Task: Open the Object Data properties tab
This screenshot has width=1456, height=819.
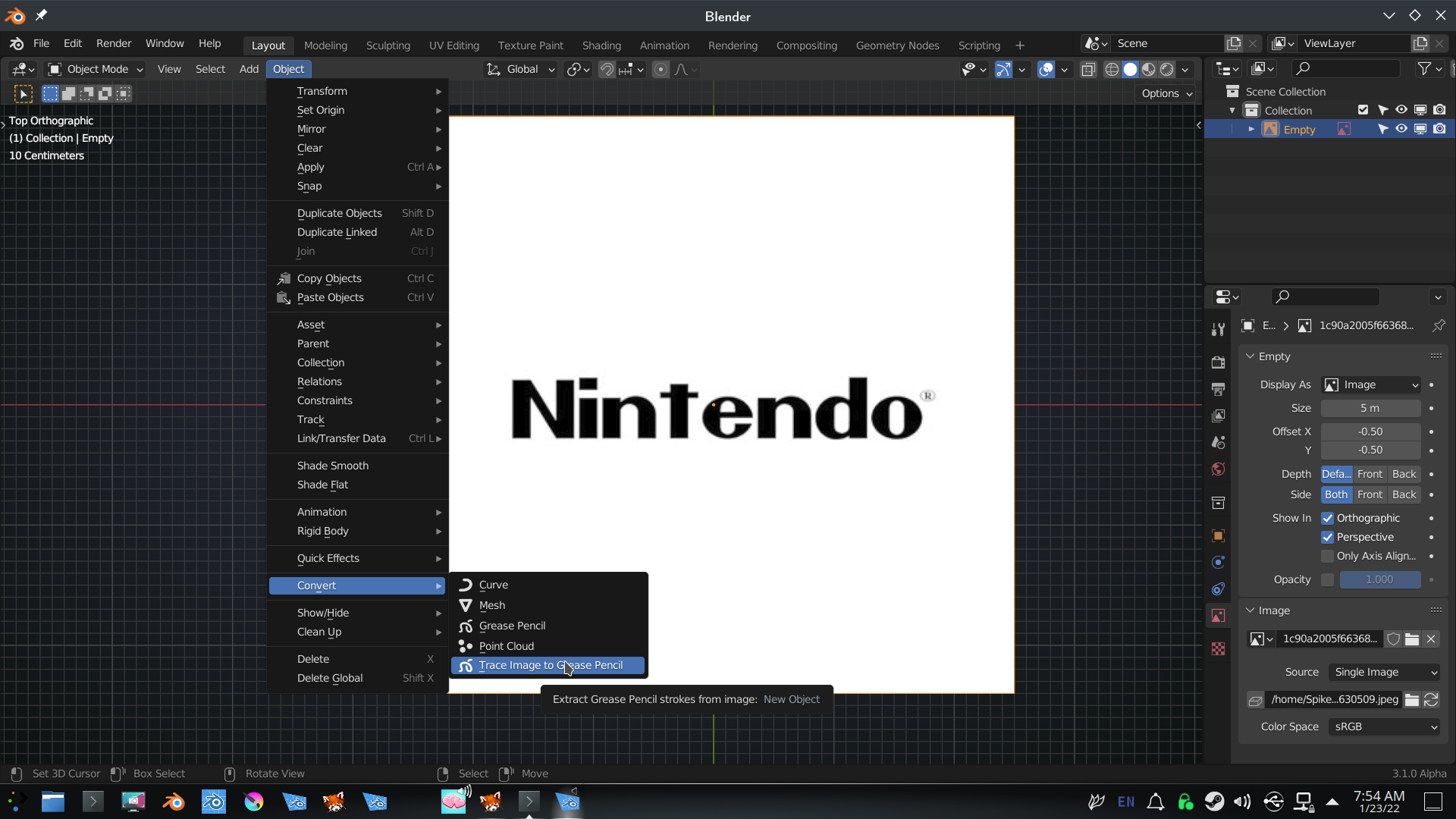Action: point(1218,616)
